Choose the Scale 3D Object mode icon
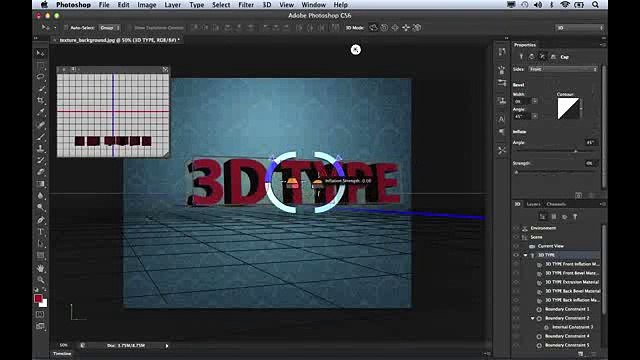The width and height of the screenshot is (640, 360). [417, 28]
